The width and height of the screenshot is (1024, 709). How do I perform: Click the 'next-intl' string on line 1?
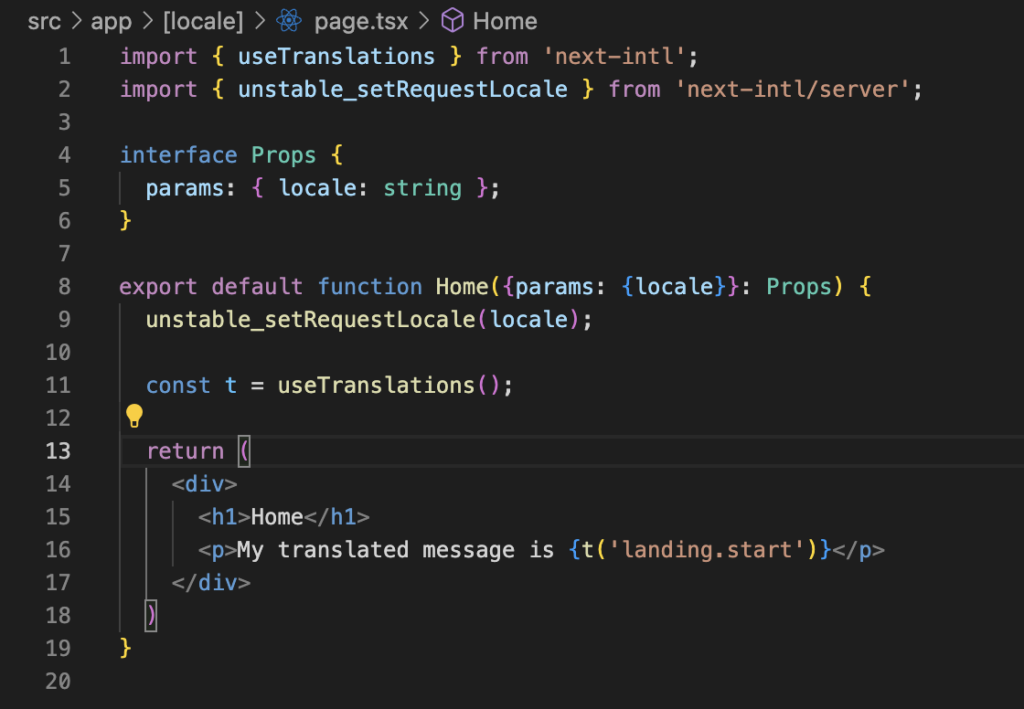tap(614, 56)
